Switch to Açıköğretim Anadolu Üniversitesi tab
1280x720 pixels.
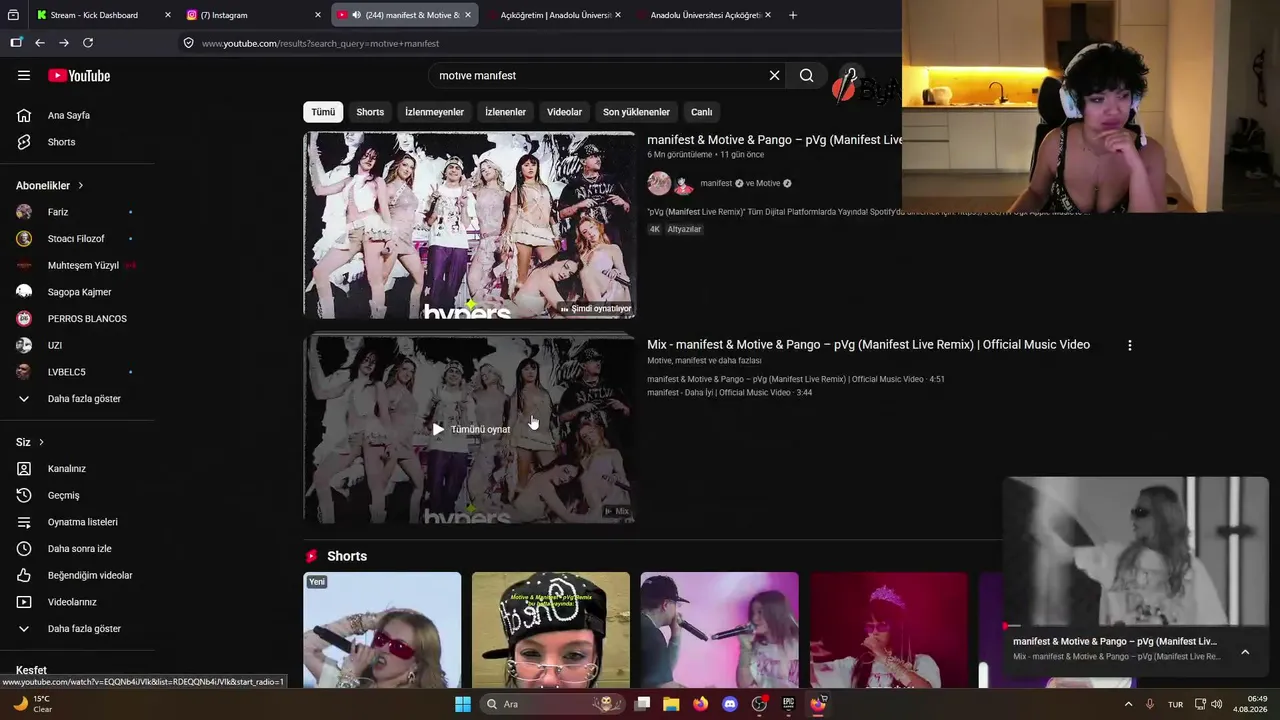click(x=554, y=15)
